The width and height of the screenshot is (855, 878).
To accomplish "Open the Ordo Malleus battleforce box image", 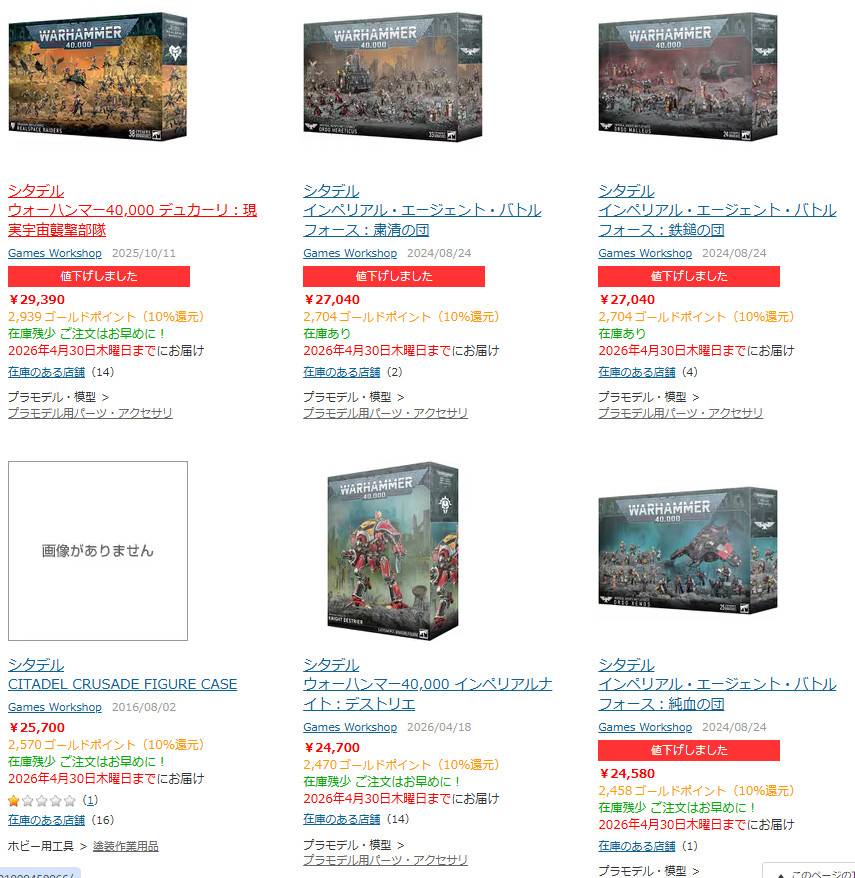I will click(688, 77).
